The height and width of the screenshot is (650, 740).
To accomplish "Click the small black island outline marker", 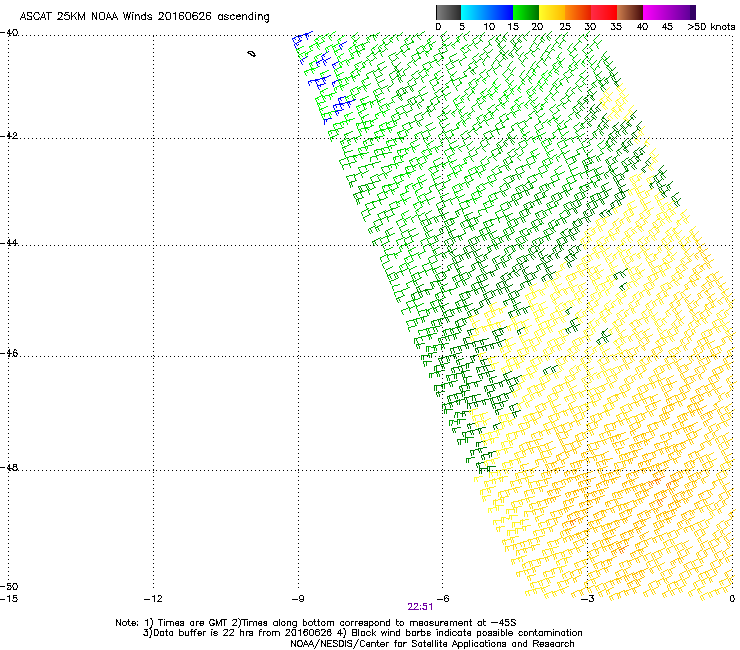I will (x=252, y=54).
